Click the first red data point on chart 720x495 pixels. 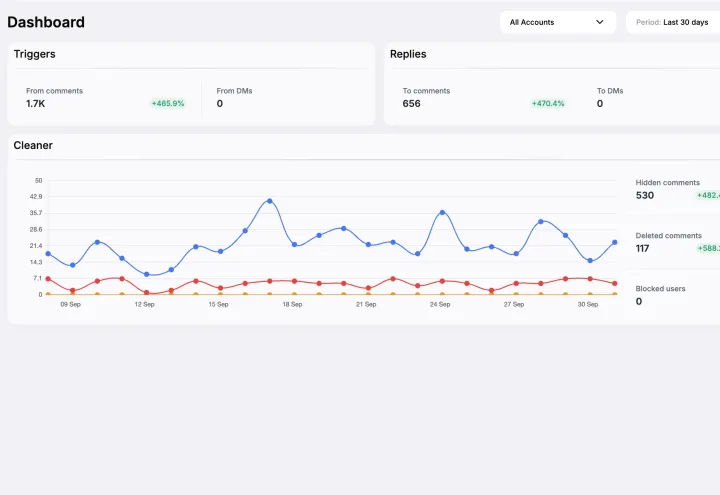coord(48,279)
